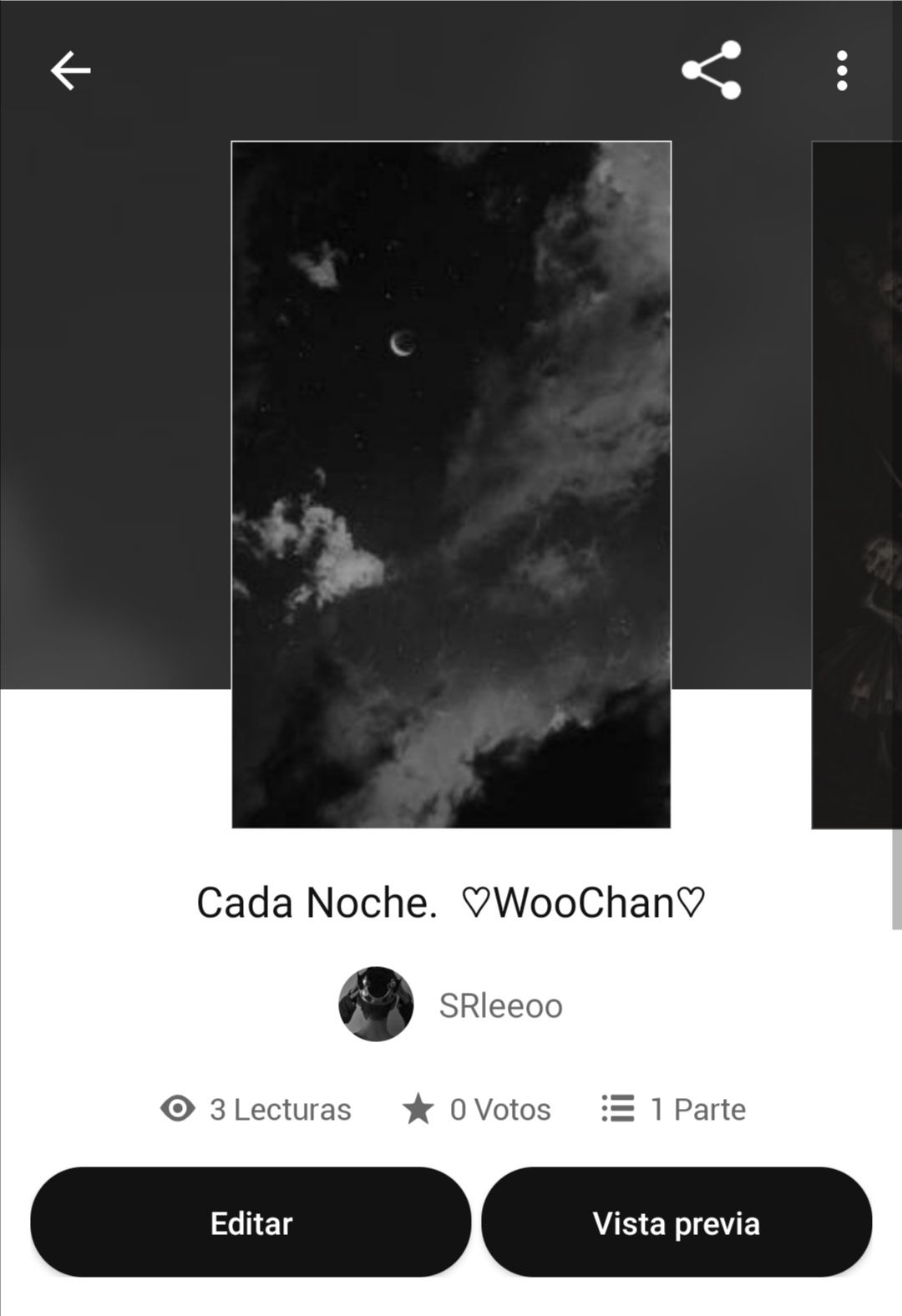Open the three-dot overflow menu
Screen dimensions: 902x1316
coord(842,70)
